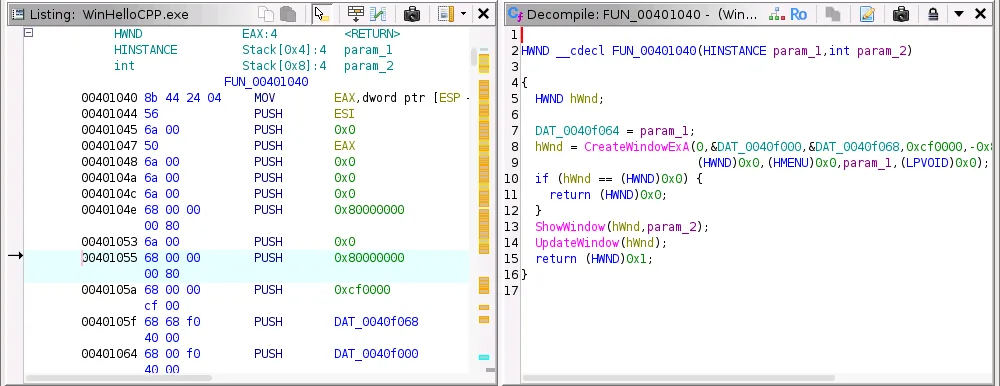Open the Decompile control flow graph icon

tap(776, 14)
